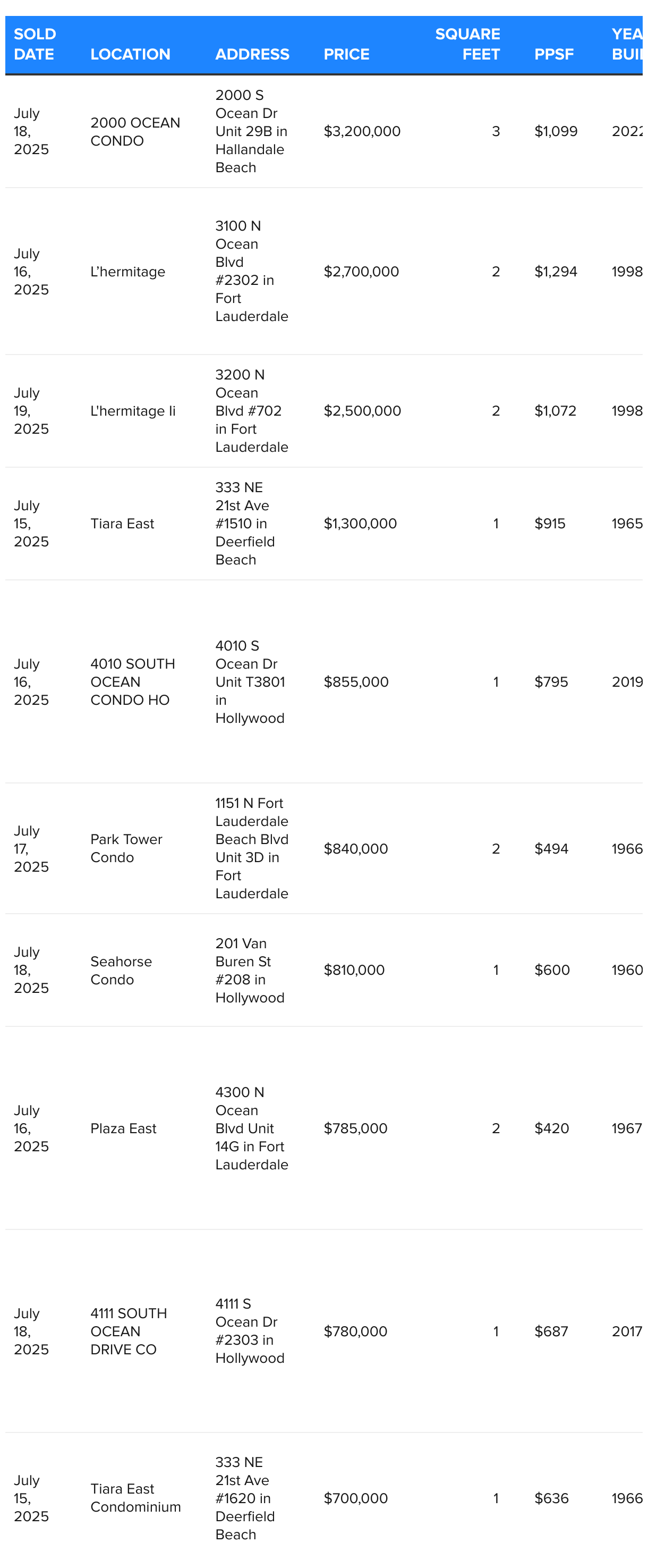Sort table by Sold Date header
648x1568 pixels.
pos(35,44)
